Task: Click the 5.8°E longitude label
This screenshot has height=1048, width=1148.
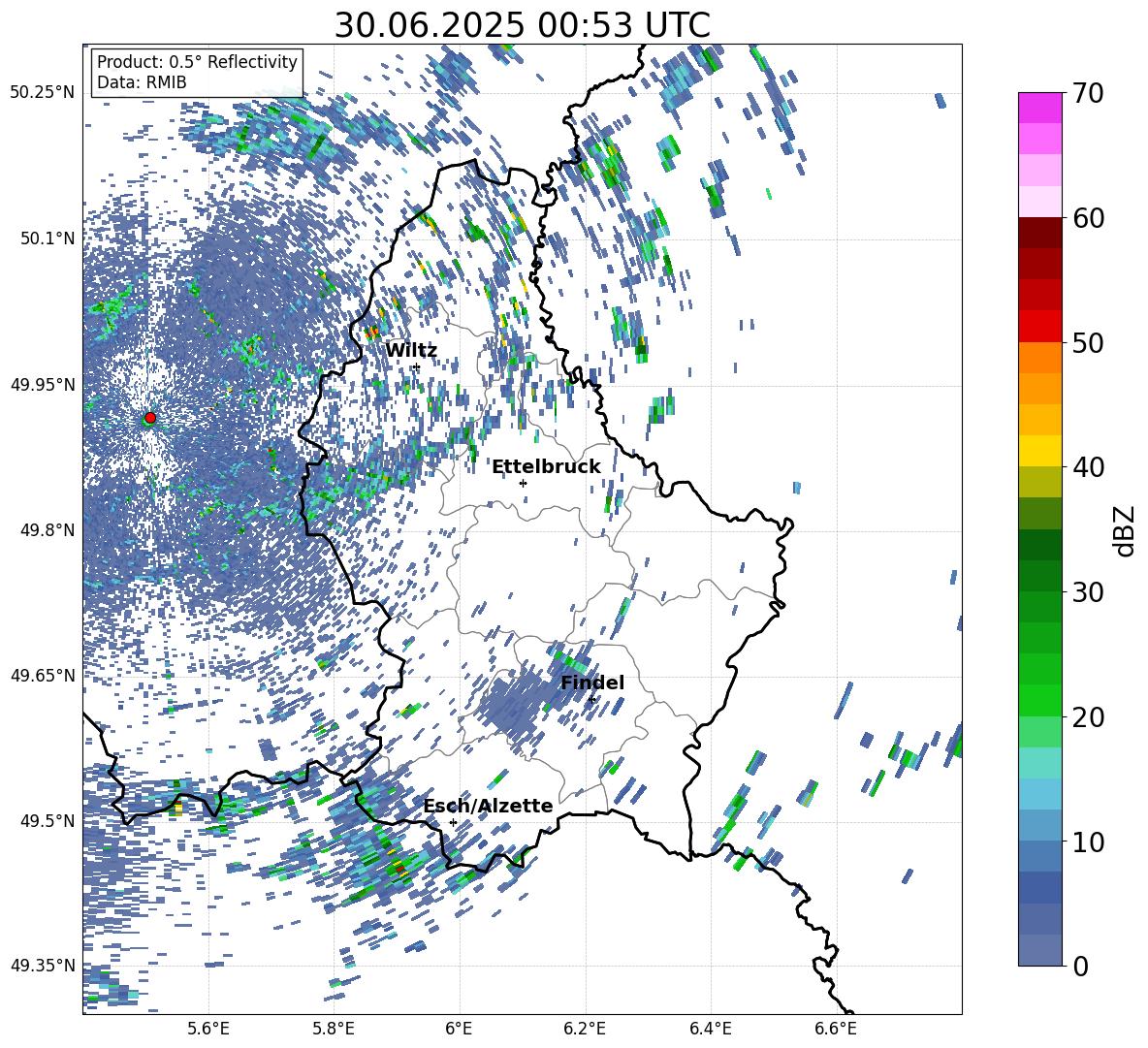Action: (334, 1029)
